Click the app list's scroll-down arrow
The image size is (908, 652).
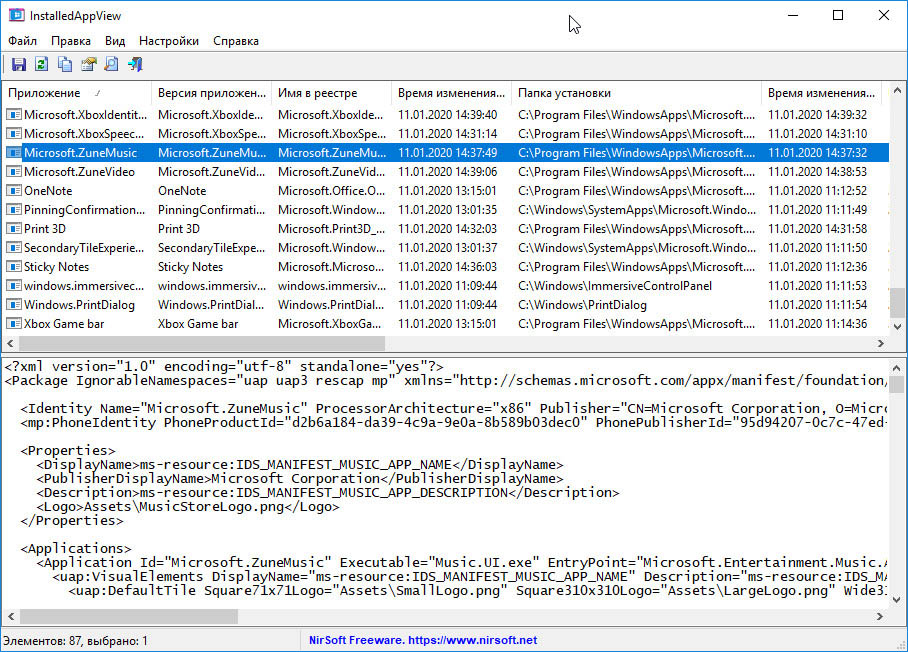click(x=897, y=327)
